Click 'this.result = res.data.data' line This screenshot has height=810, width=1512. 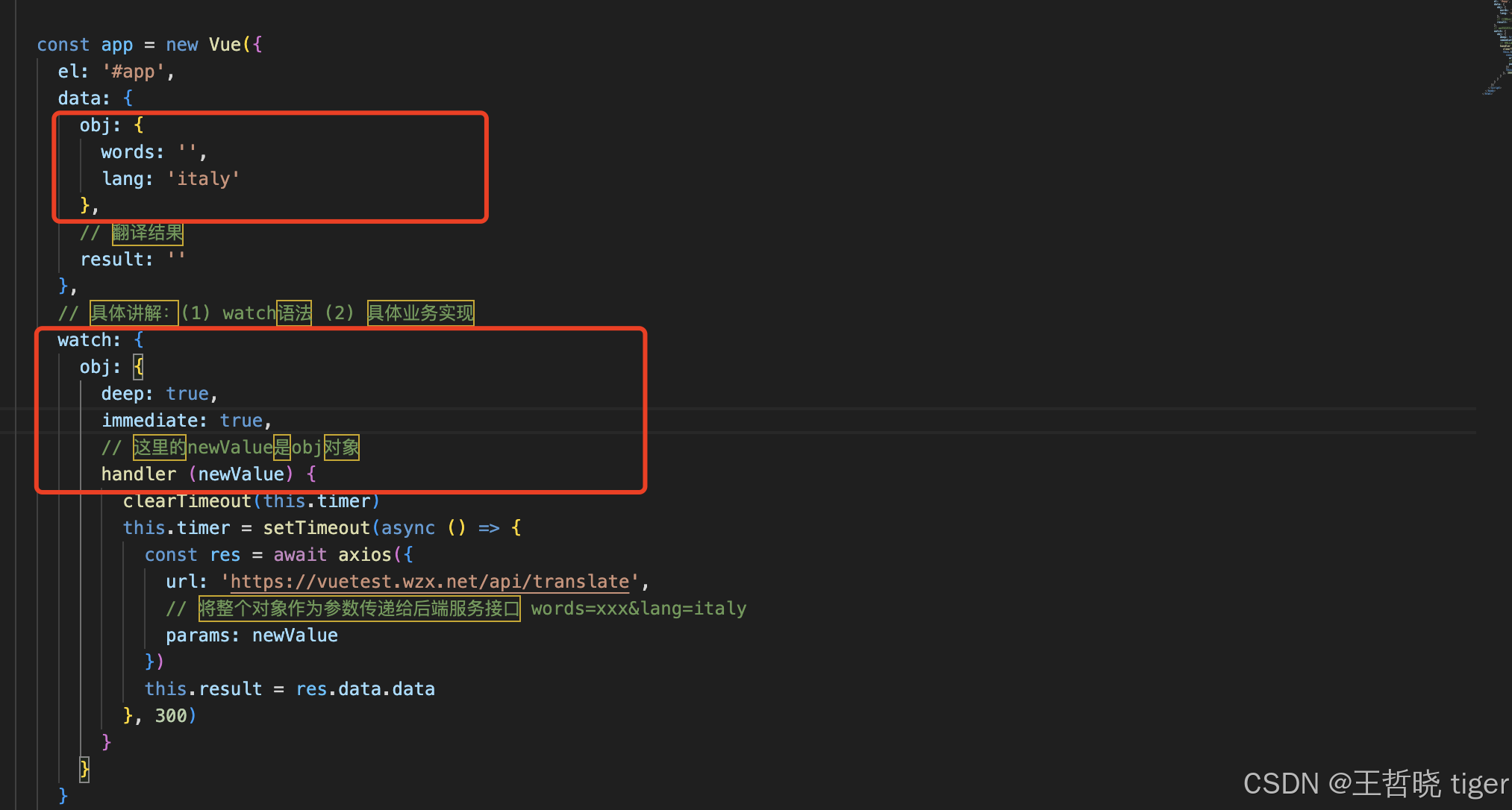tap(290, 689)
